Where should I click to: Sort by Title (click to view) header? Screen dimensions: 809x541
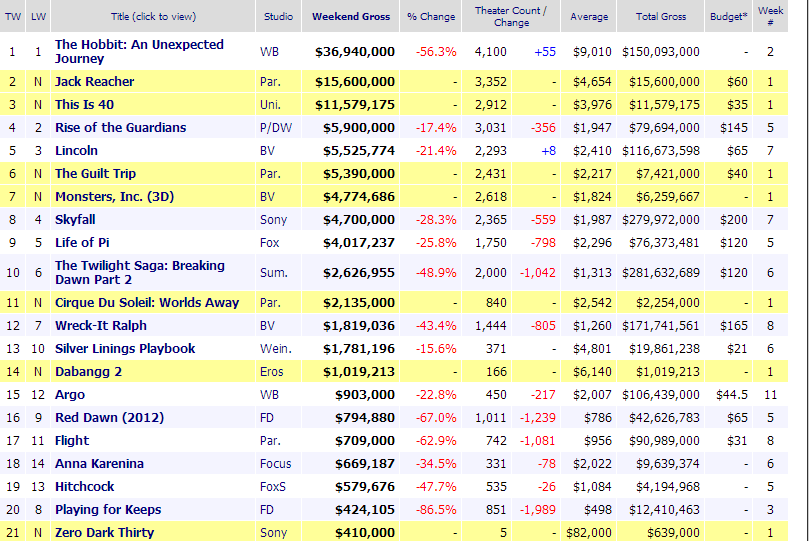pos(153,17)
